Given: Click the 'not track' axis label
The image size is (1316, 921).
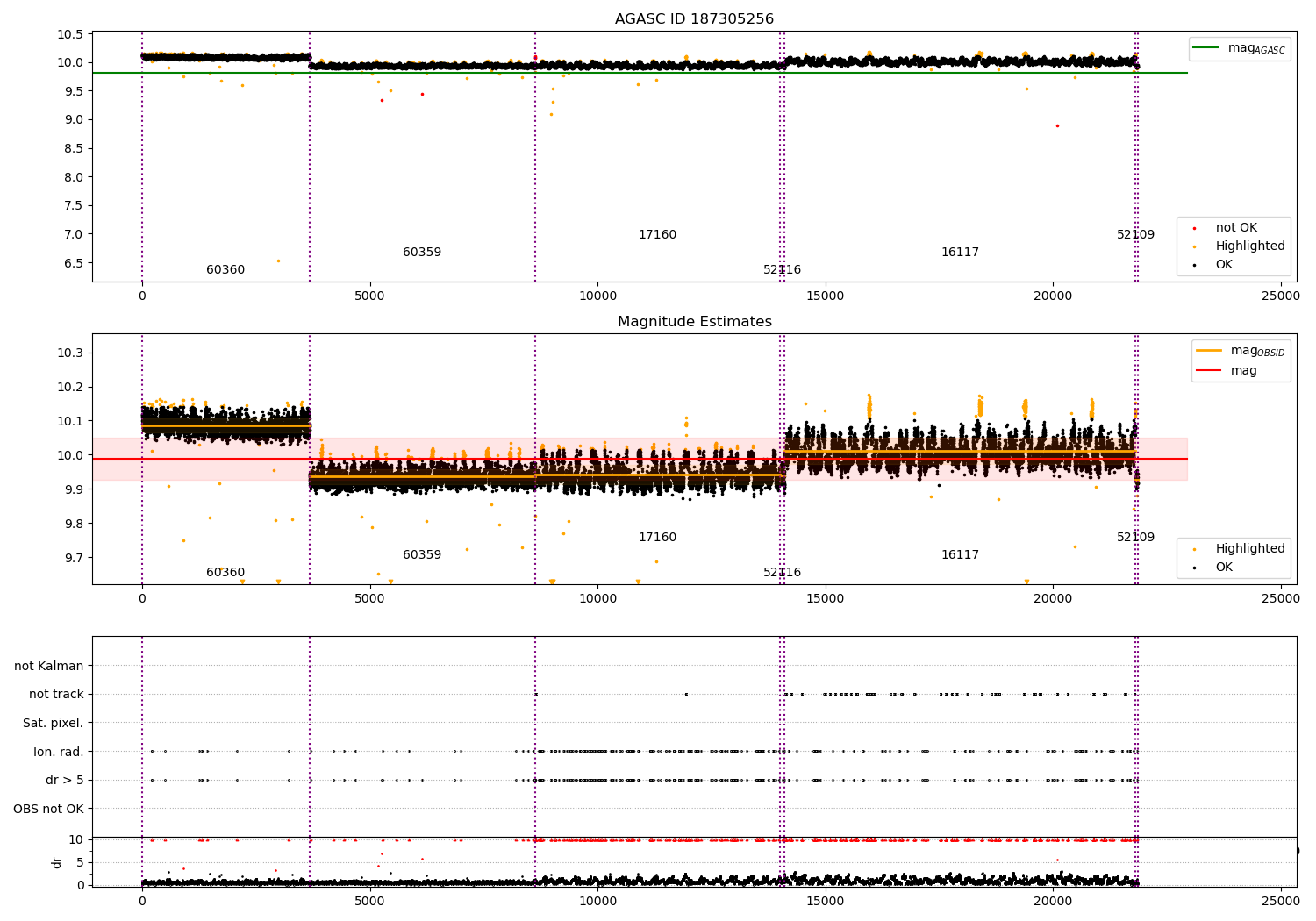Looking at the screenshot, I should (x=56, y=695).
